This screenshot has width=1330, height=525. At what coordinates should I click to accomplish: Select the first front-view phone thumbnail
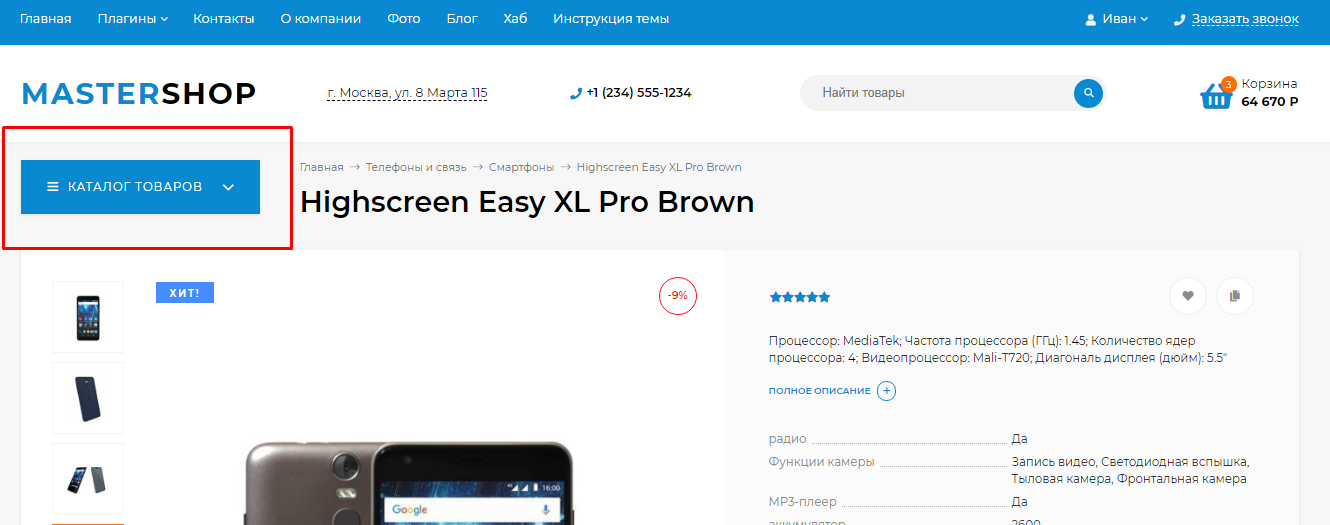88,317
